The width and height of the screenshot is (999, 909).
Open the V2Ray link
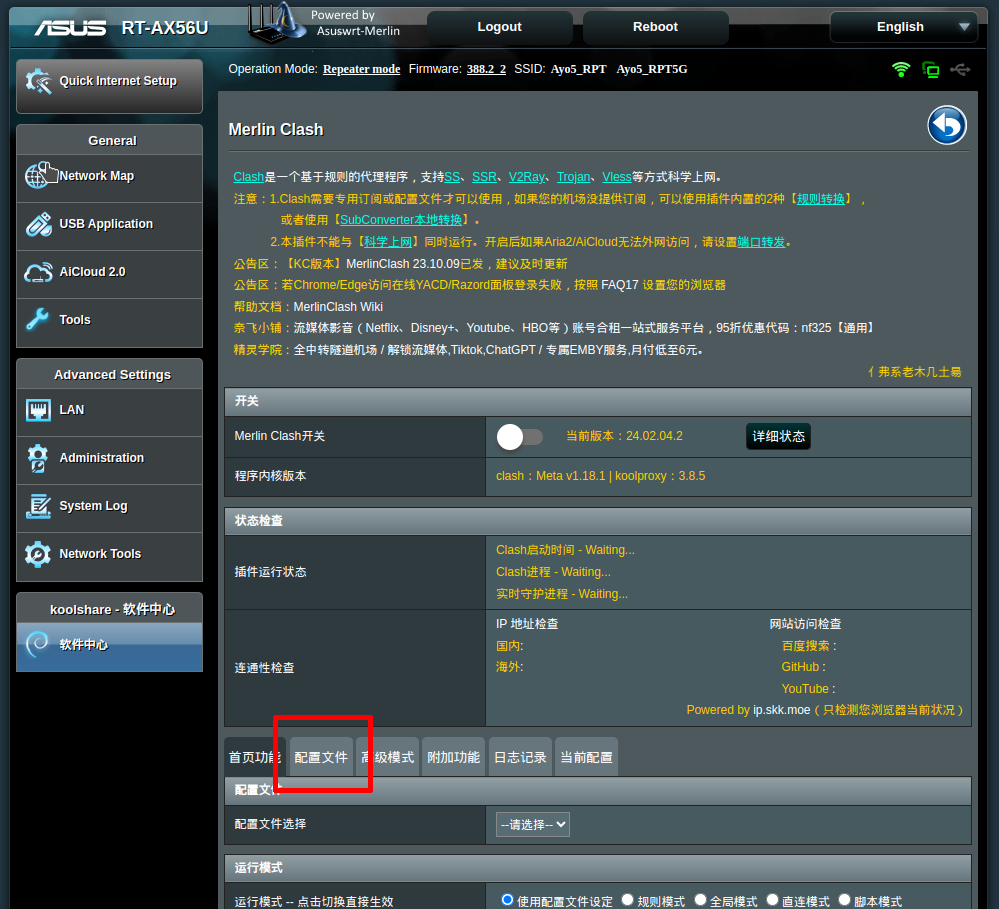(527, 177)
